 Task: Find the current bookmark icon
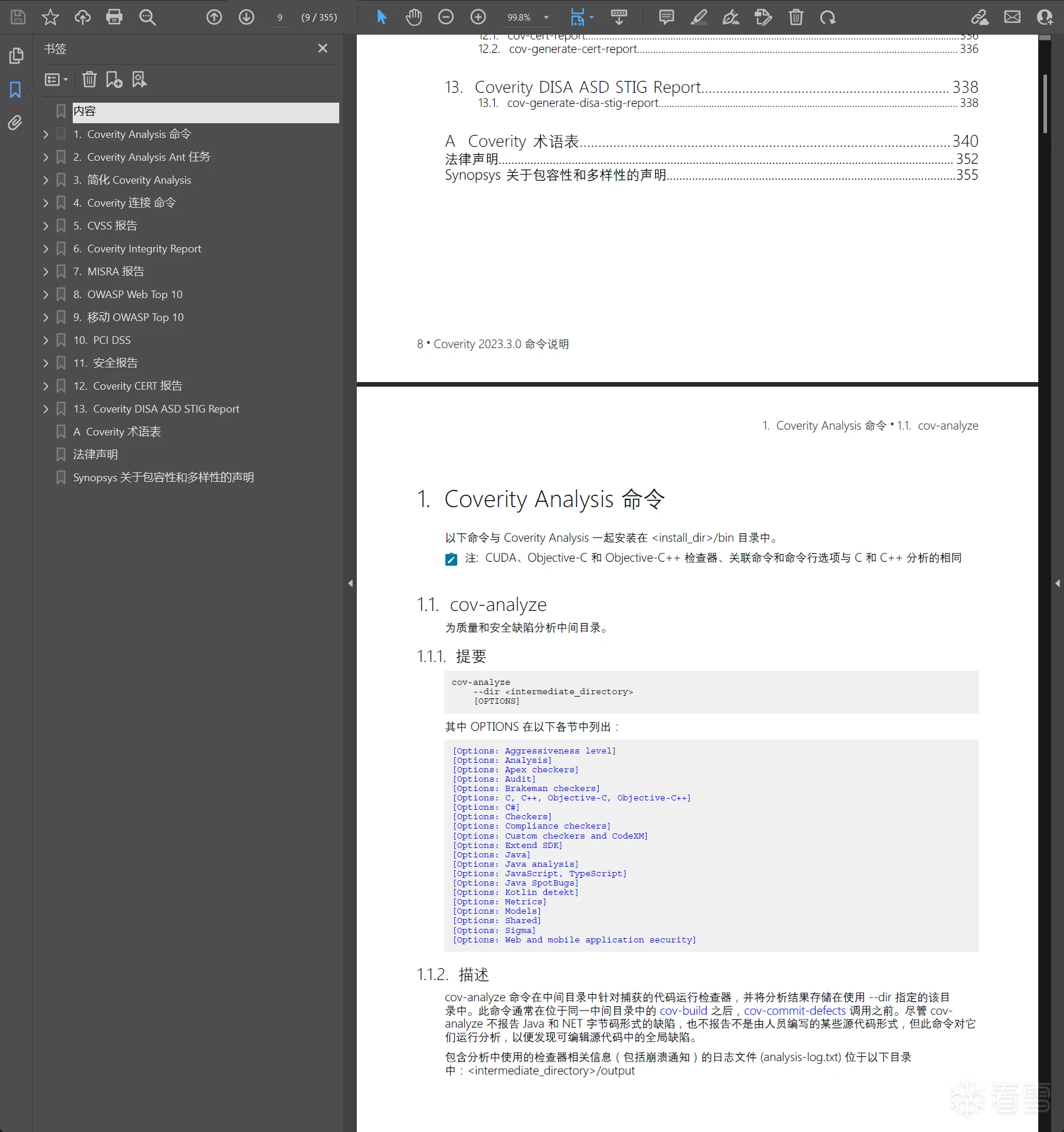pos(139,79)
